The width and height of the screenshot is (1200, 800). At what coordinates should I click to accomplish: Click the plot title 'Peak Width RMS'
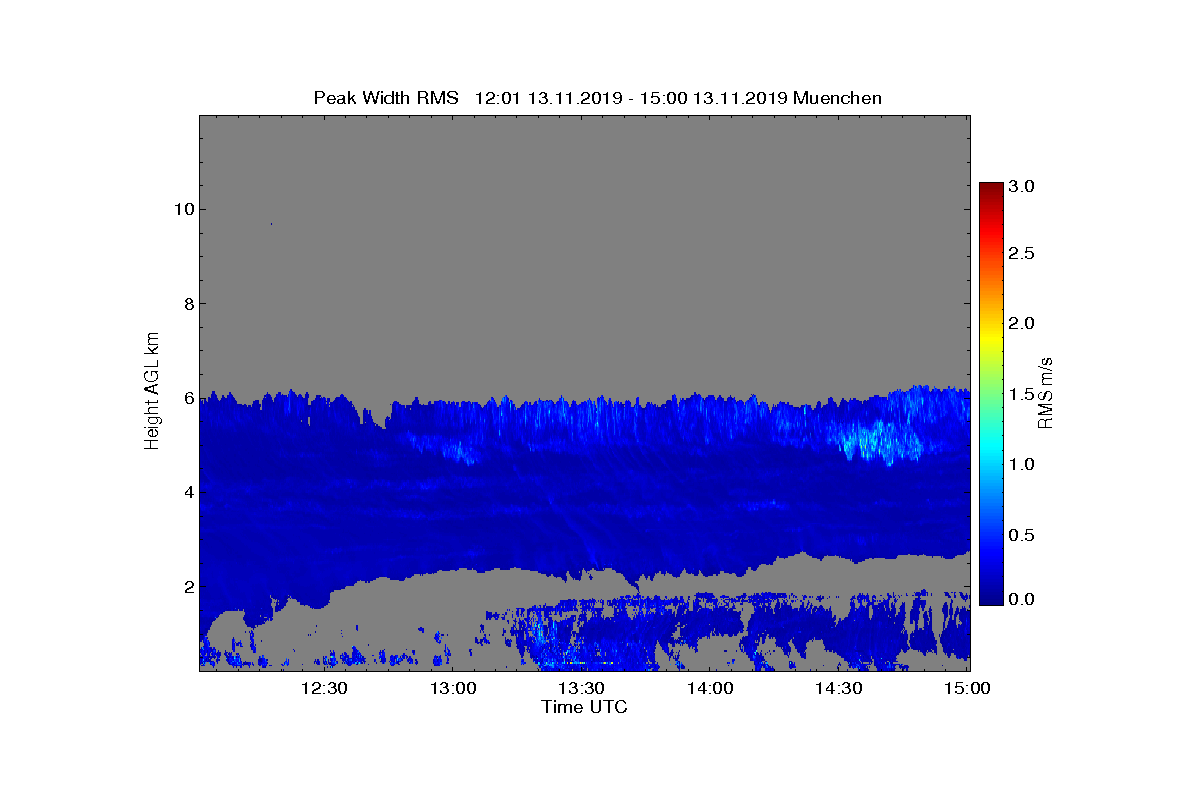(x=386, y=98)
